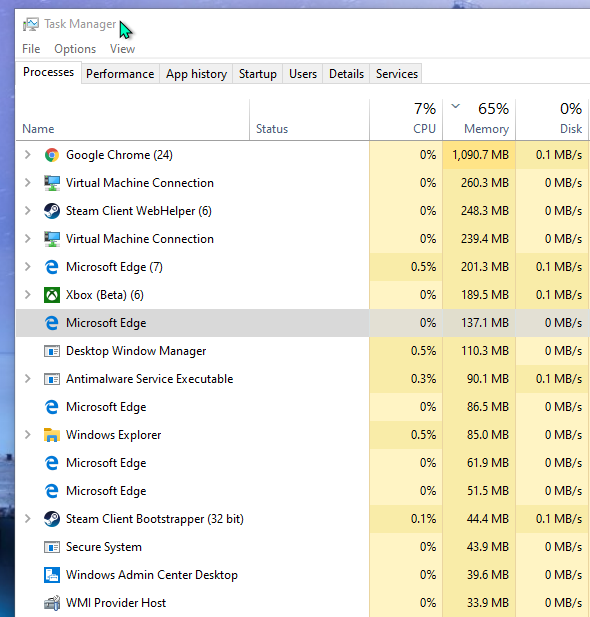Select the Processes tab

pyautogui.click(x=48, y=72)
